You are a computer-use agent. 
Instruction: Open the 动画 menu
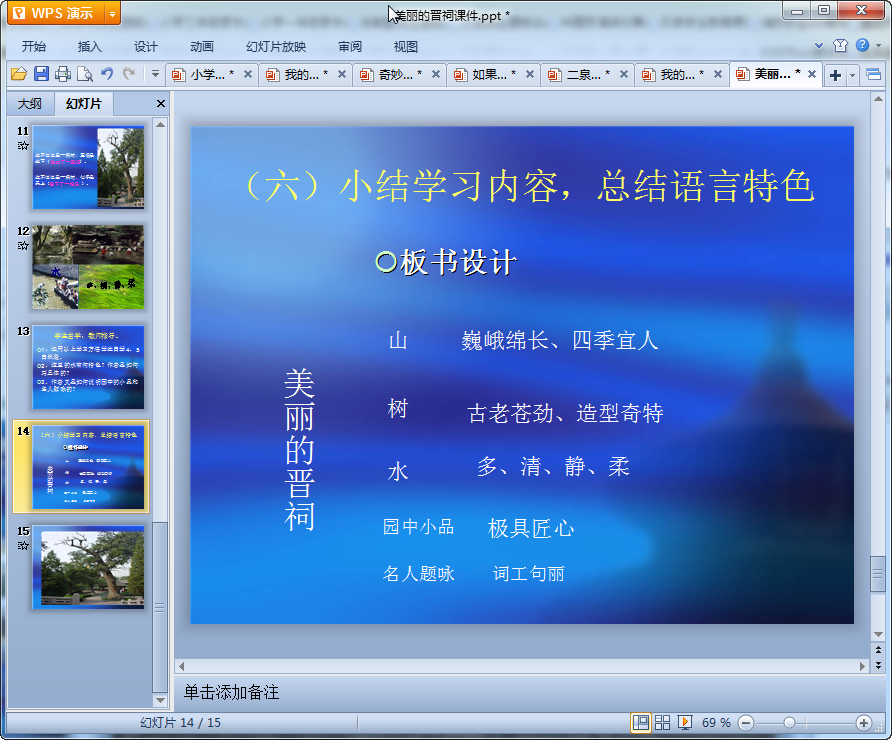pyautogui.click(x=201, y=47)
